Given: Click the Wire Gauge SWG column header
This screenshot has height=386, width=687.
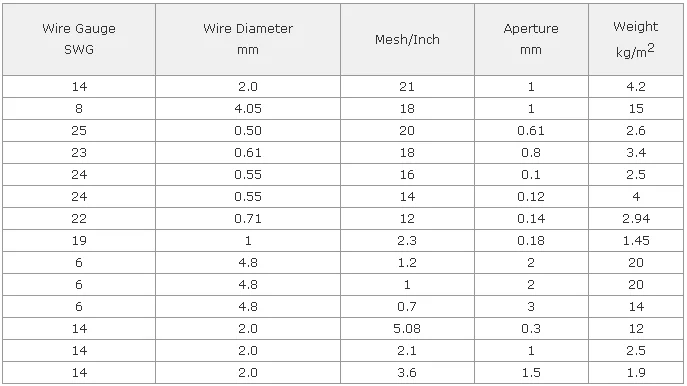Looking at the screenshot, I should click(x=79, y=39).
